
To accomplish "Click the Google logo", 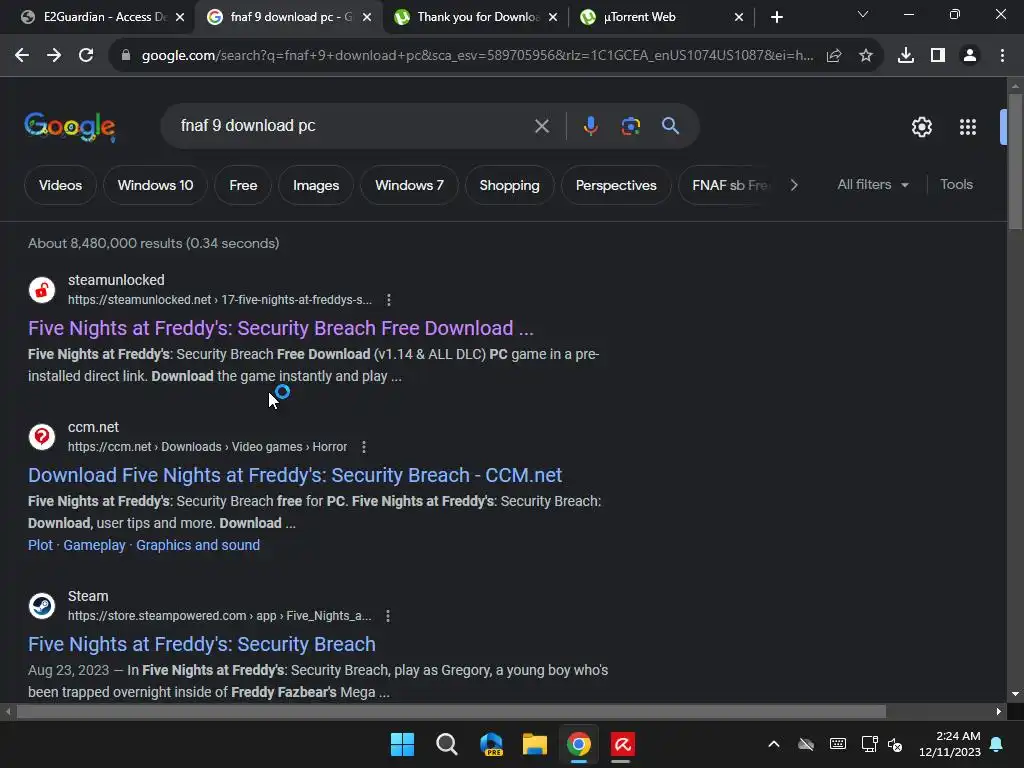I will pyautogui.click(x=70, y=126).
